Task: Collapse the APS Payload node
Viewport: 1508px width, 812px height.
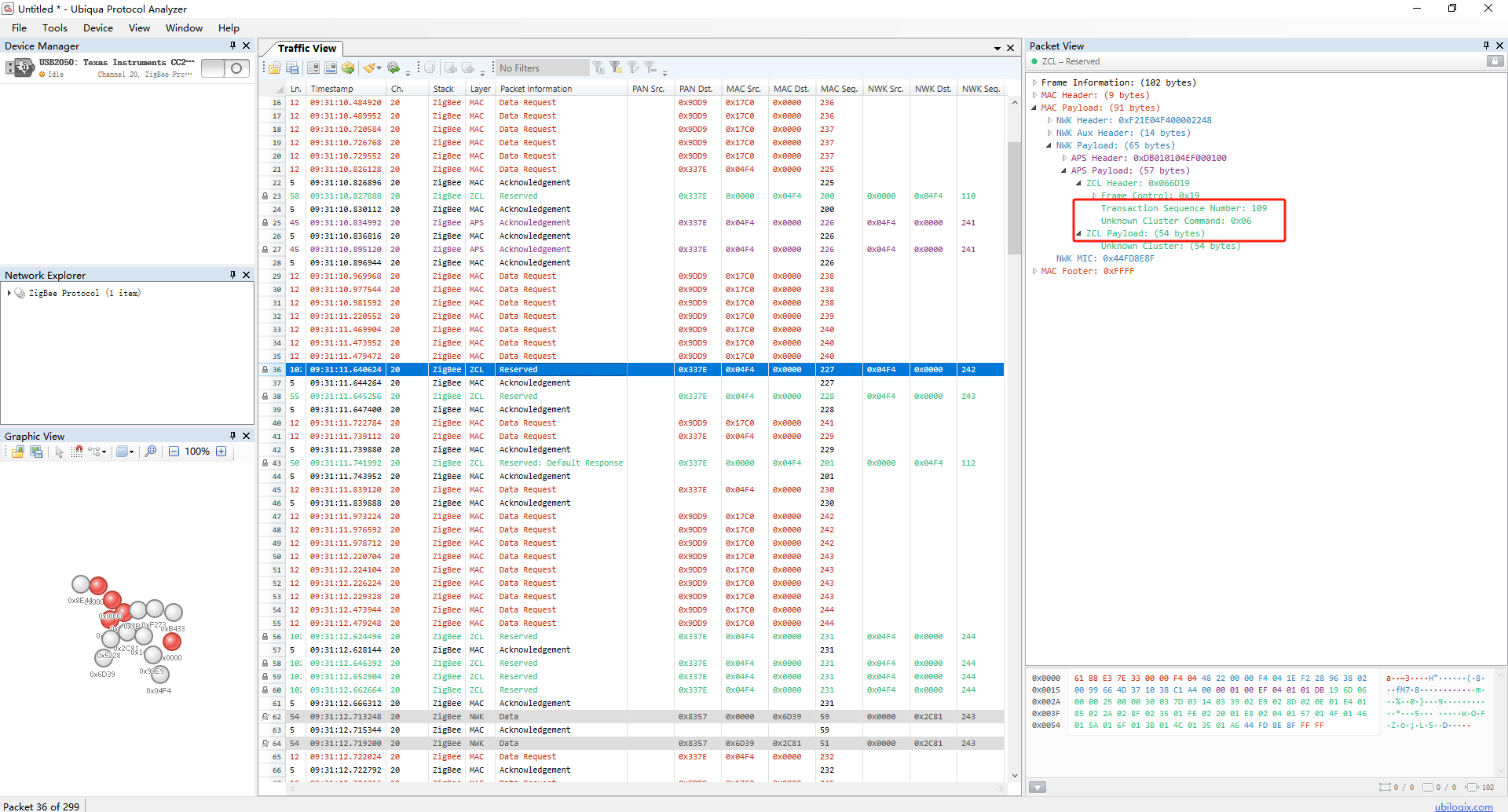Action: pos(1064,170)
